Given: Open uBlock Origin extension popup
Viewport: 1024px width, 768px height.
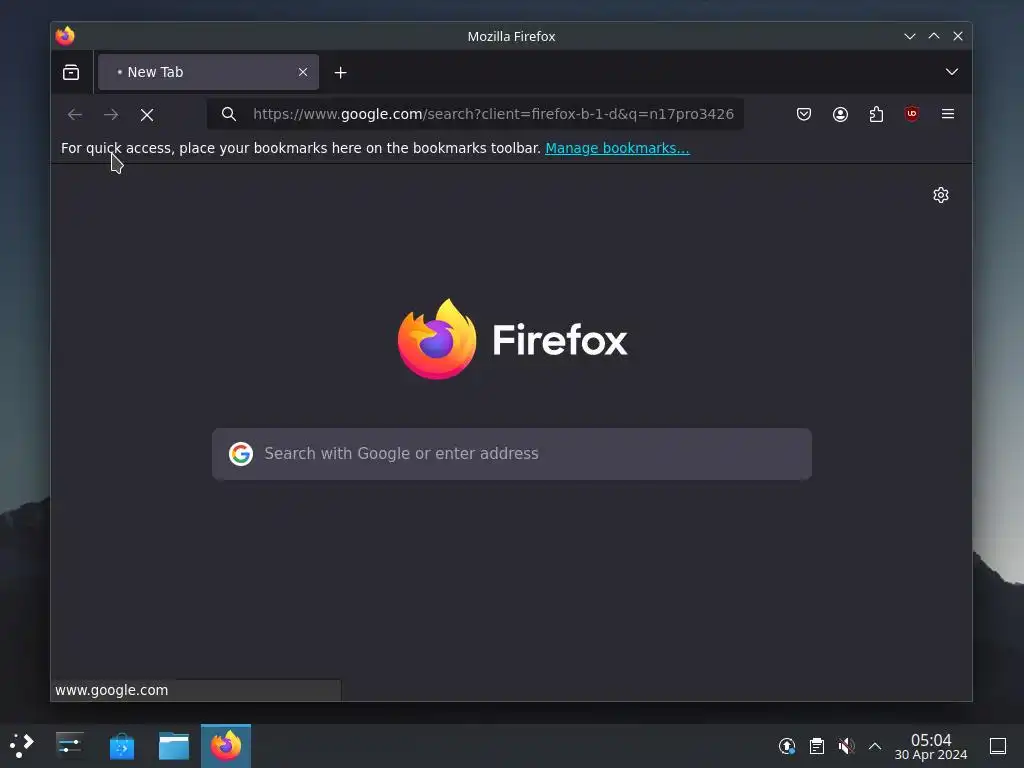Looking at the screenshot, I should (x=912, y=114).
